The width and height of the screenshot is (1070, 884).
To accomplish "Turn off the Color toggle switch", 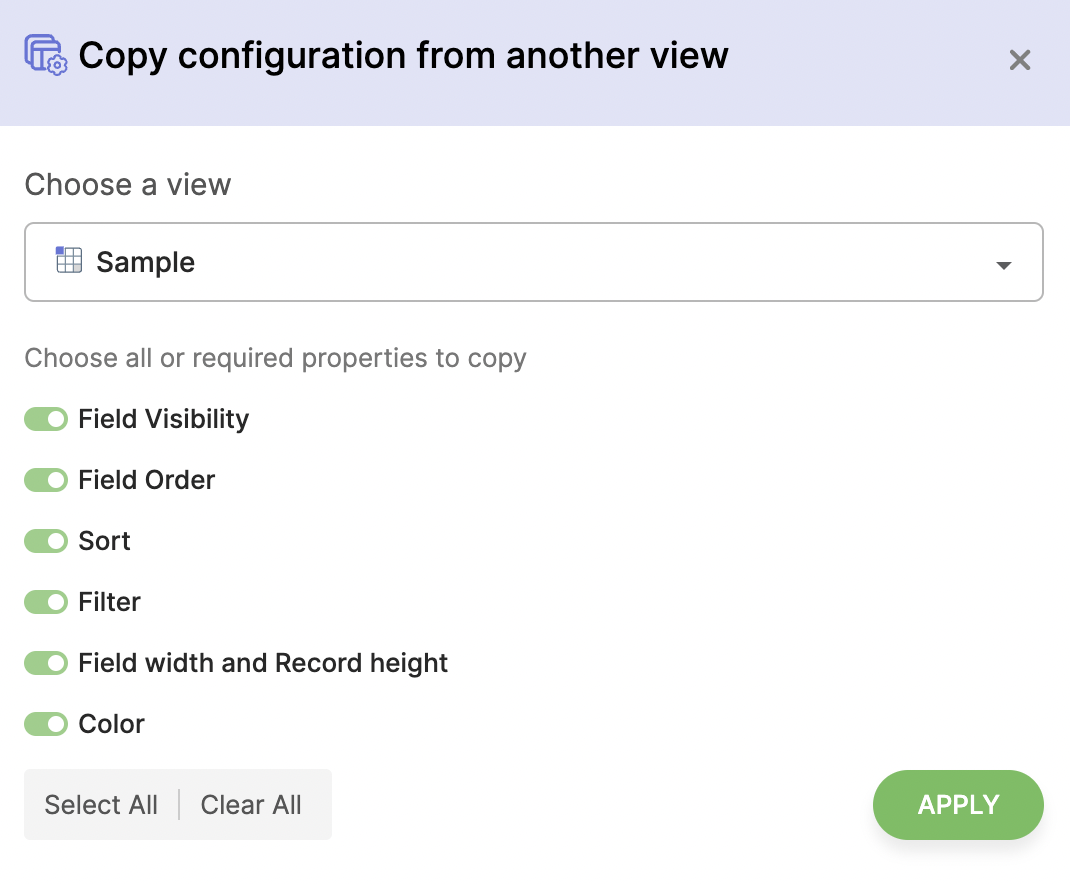I will coord(46,724).
